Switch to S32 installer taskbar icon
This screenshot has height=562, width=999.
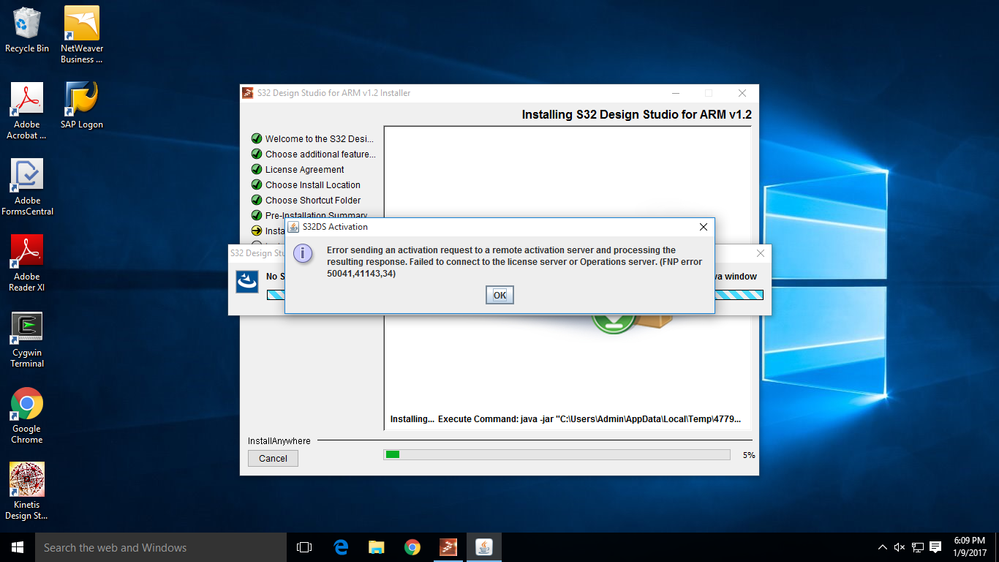448,547
